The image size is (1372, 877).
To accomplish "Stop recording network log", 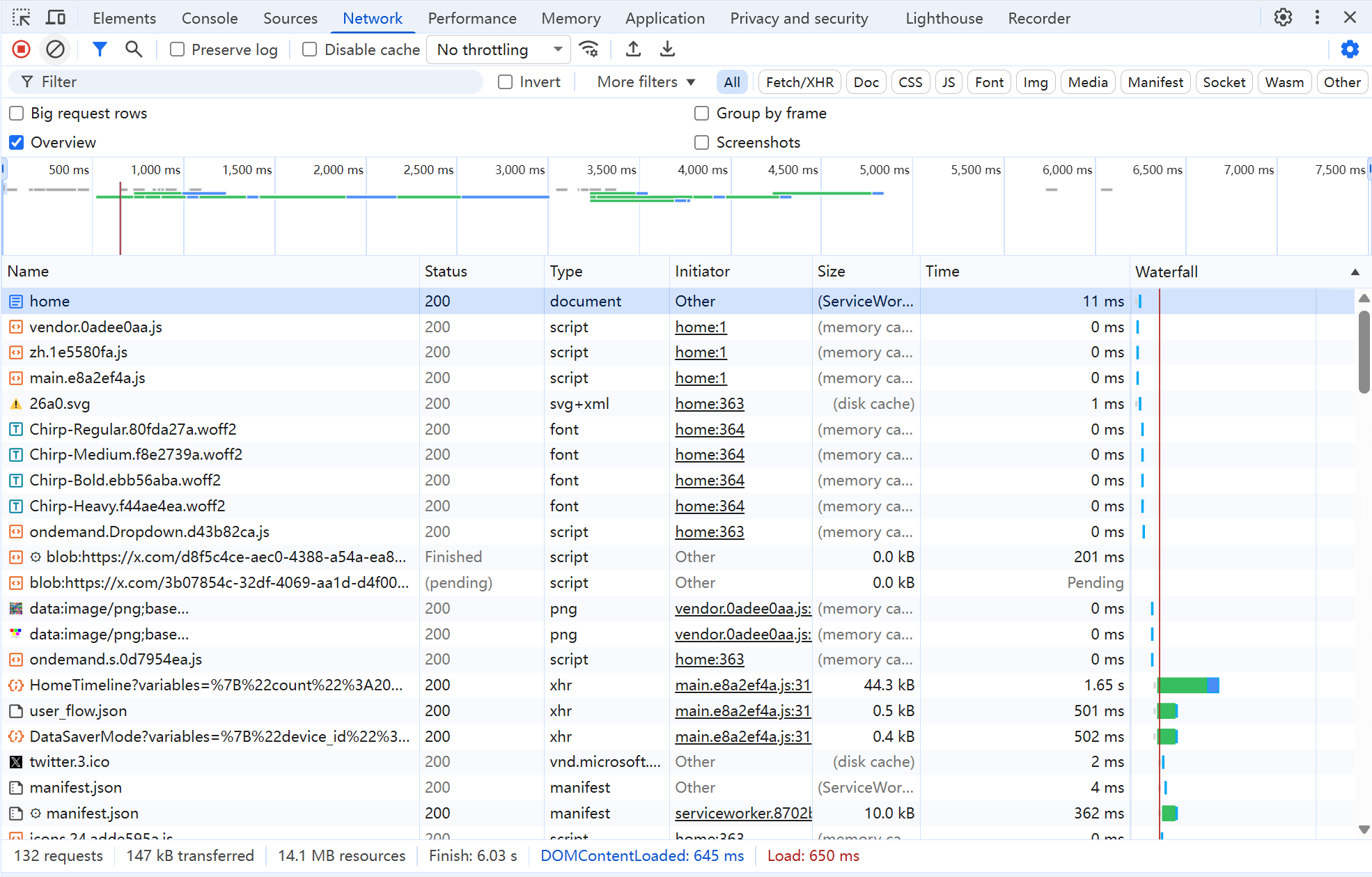I will [x=21, y=49].
